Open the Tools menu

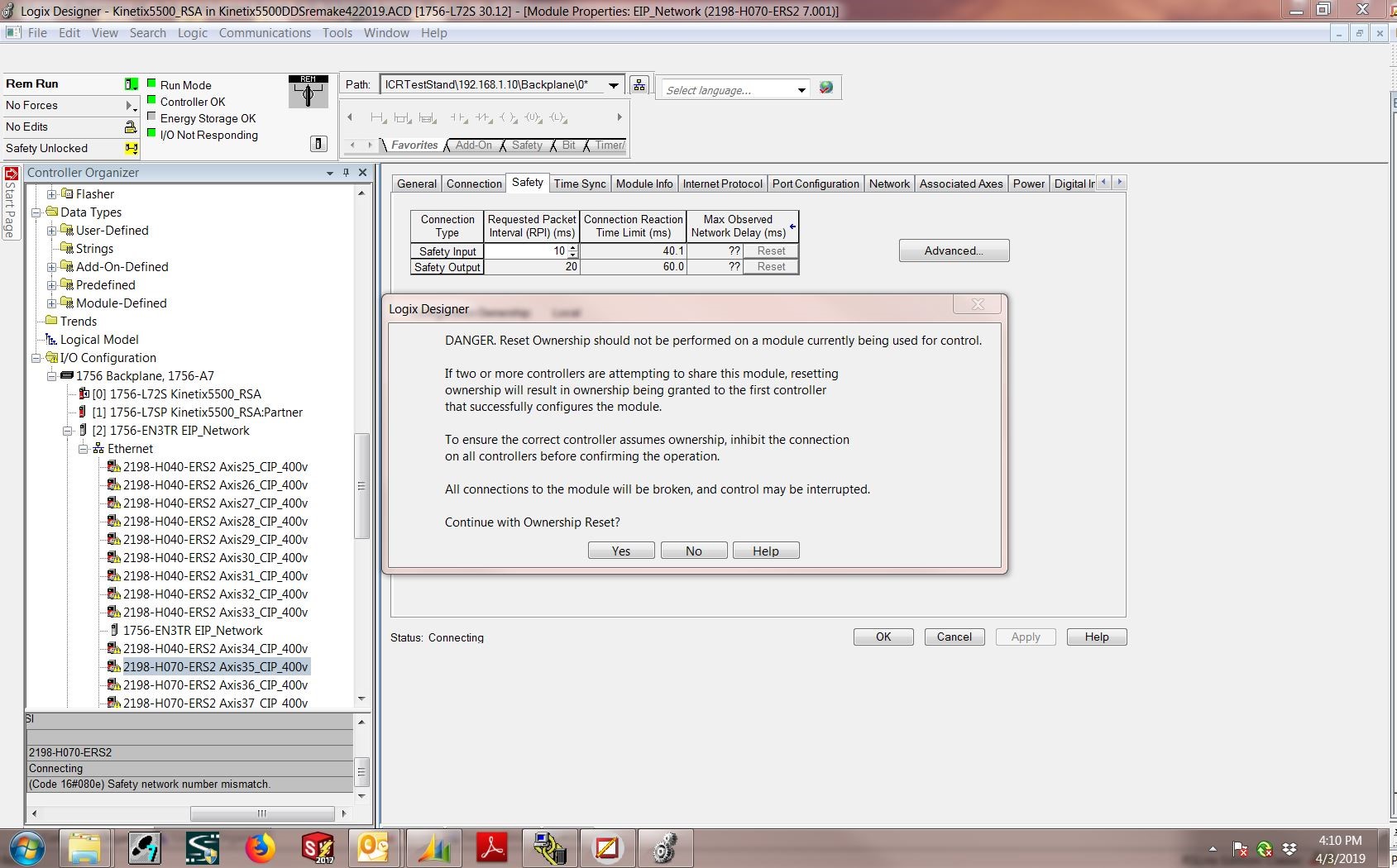[x=337, y=33]
